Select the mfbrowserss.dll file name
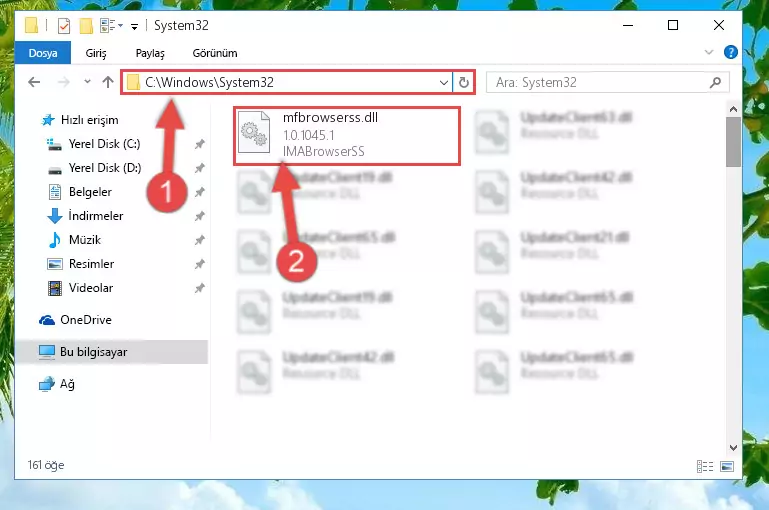 (330, 118)
